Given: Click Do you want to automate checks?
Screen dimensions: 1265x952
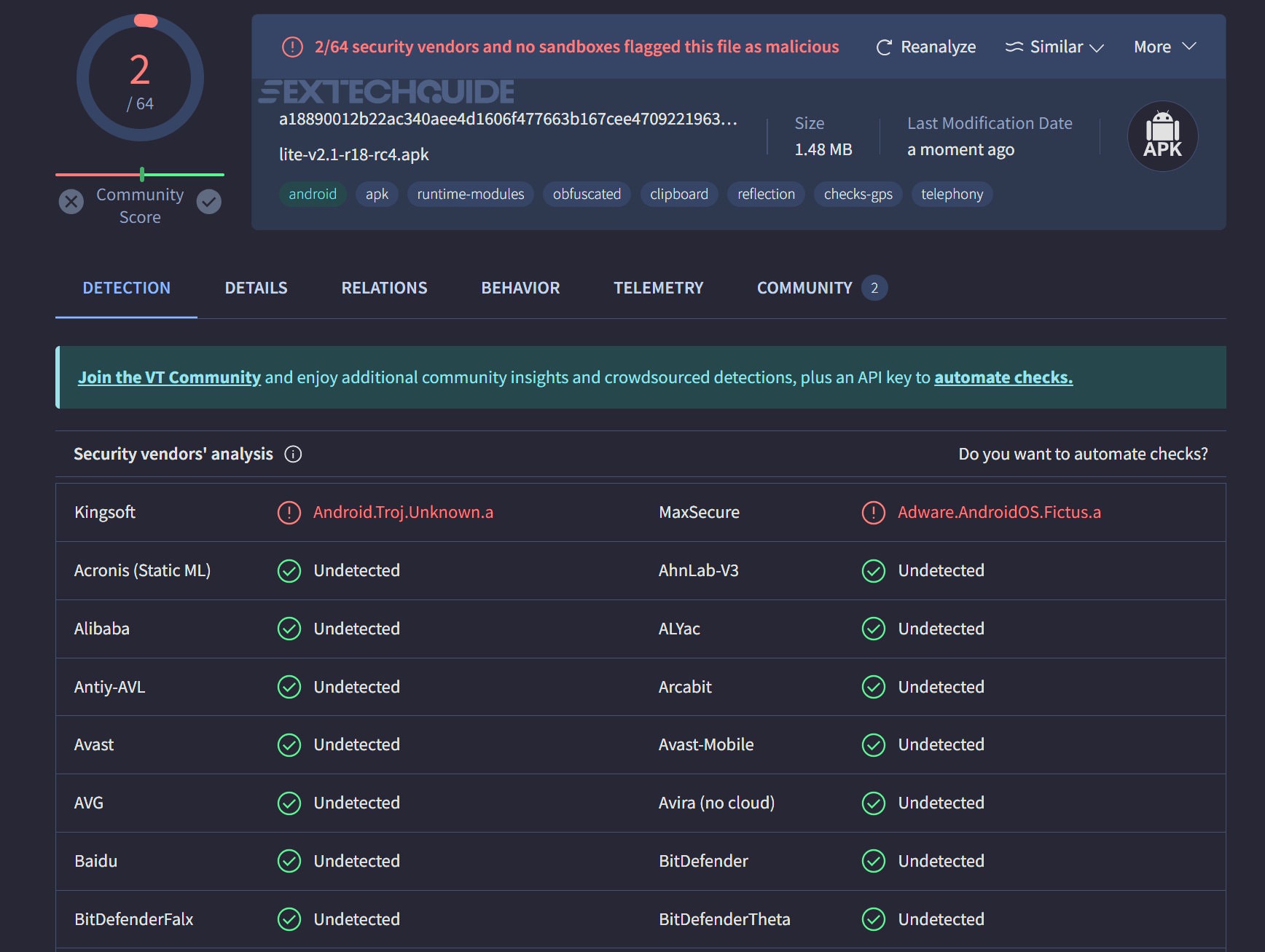Looking at the screenshot, I should coord(1083,455).
